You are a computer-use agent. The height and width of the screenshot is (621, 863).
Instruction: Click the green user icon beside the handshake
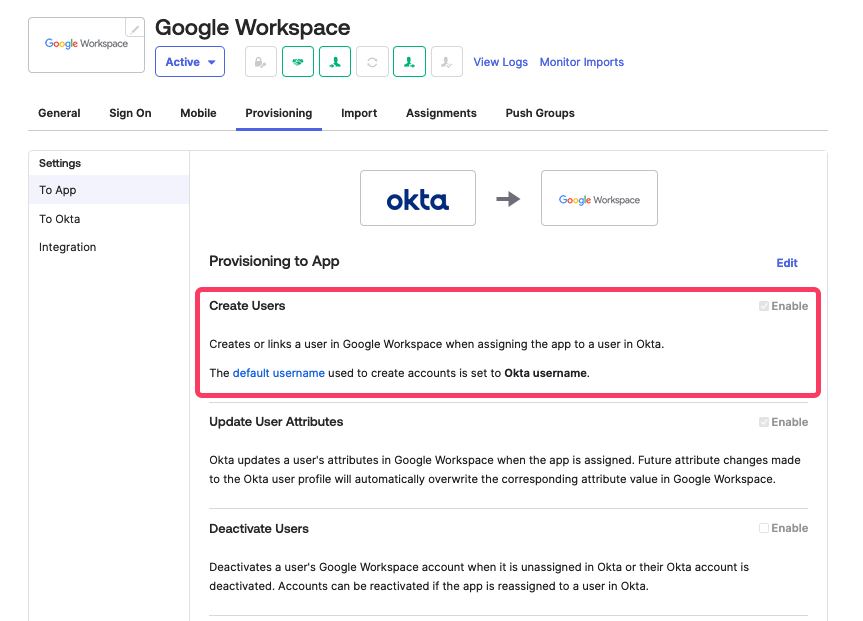click(x=335, y=62)
